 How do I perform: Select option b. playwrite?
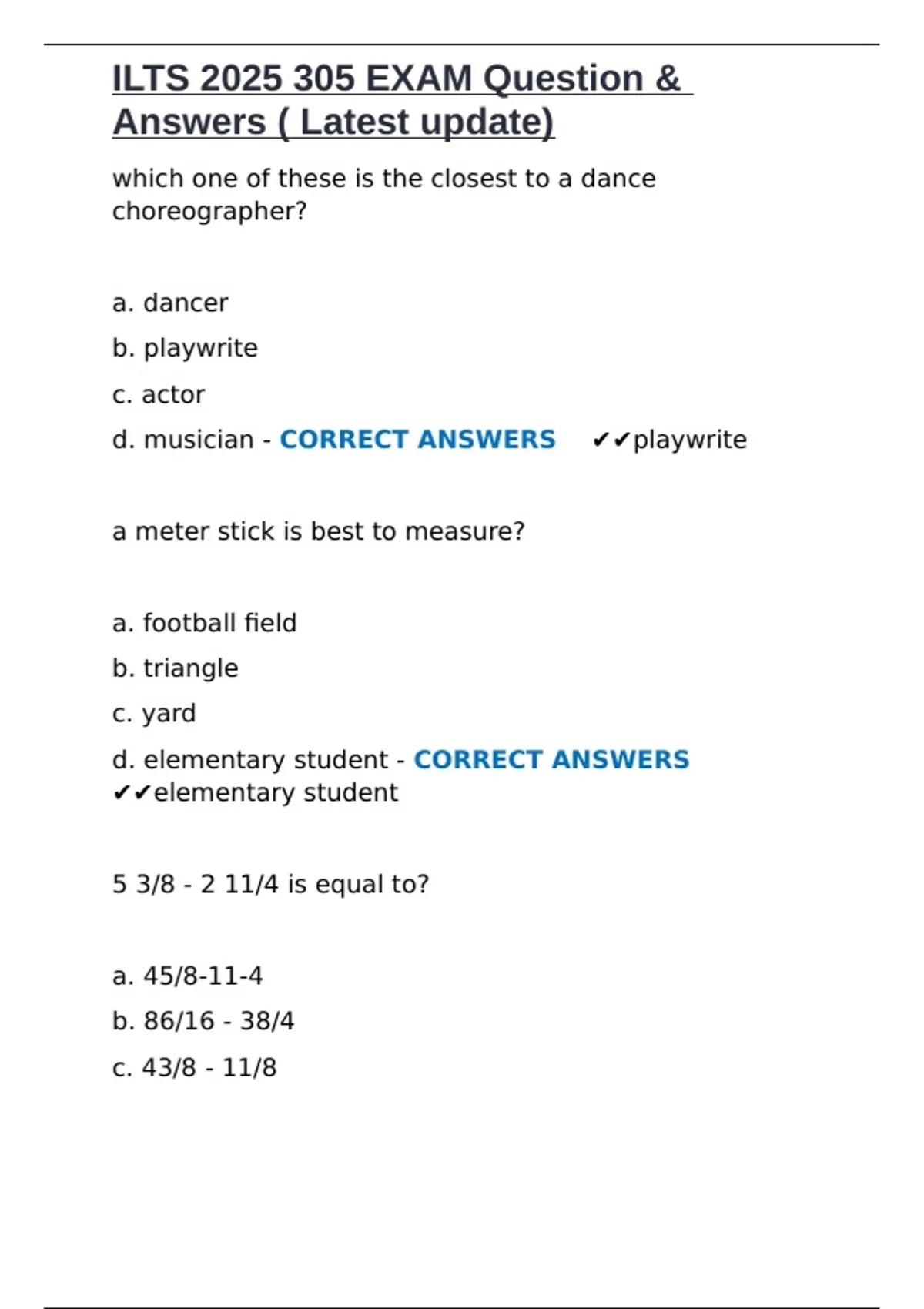185,348
